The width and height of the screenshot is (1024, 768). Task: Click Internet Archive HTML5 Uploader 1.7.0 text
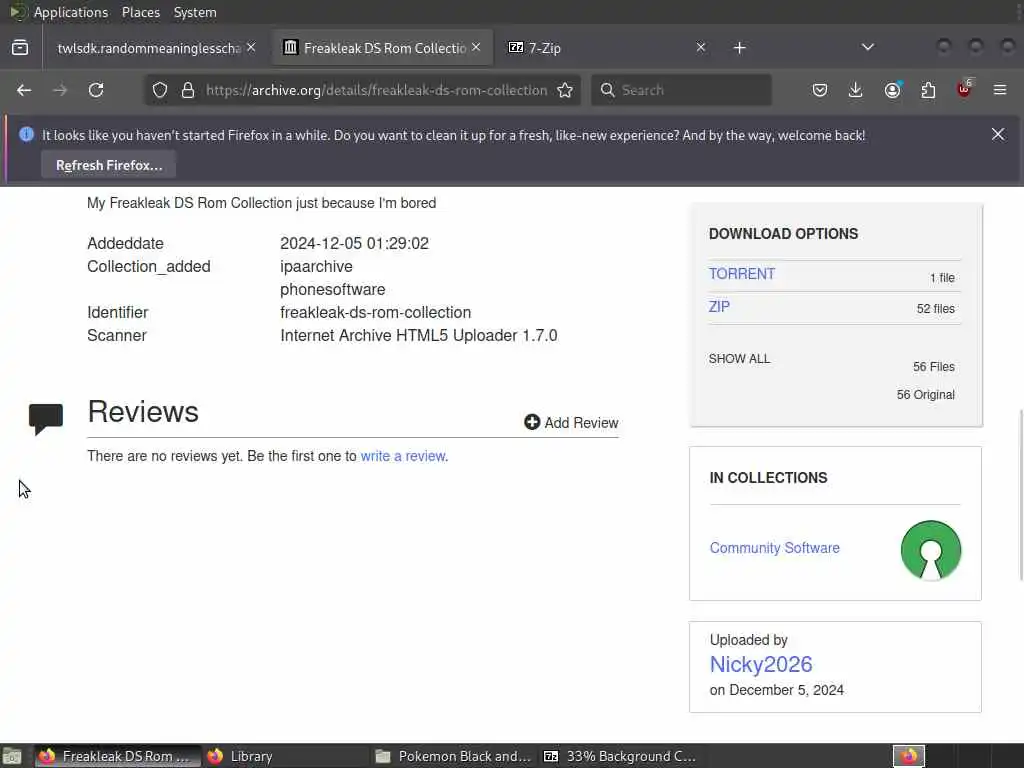[x=419, y=335]
